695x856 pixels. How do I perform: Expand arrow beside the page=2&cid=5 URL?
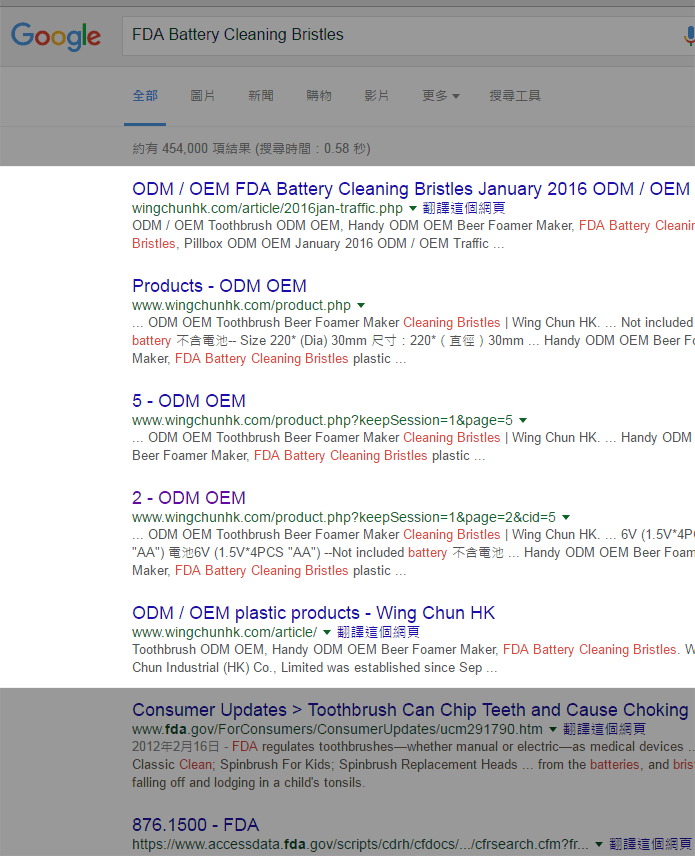pos(566,518)
